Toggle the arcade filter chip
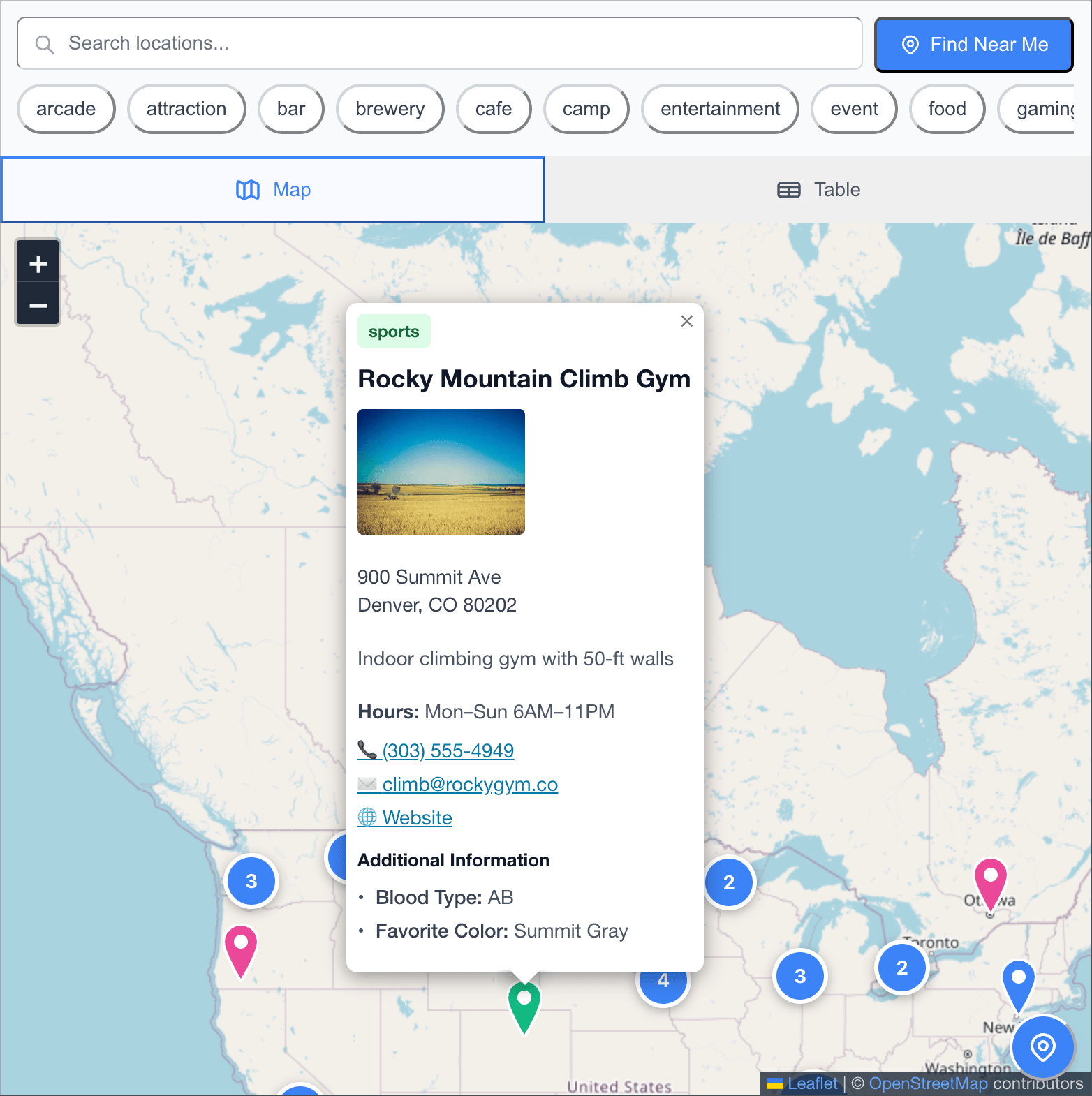1092x1096 pixels. [x=66, y=109]
